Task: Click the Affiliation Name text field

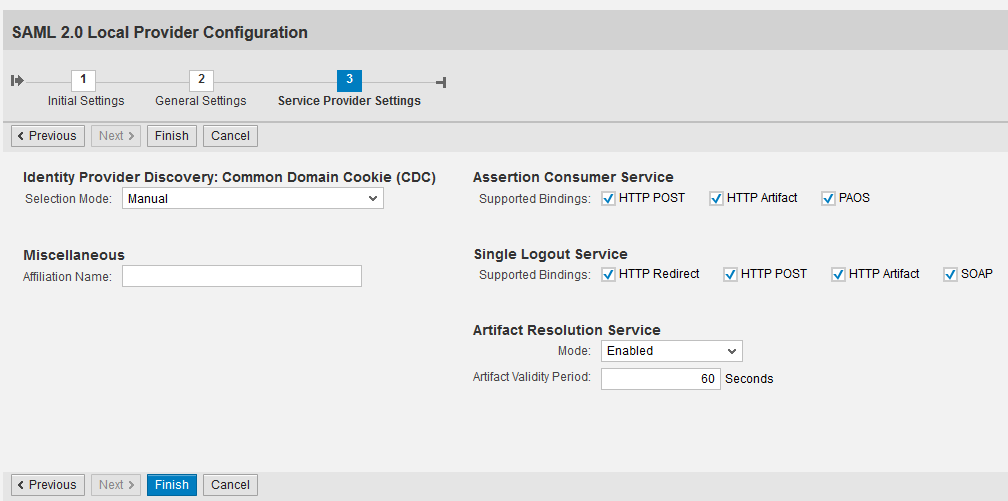Action: 242,276
